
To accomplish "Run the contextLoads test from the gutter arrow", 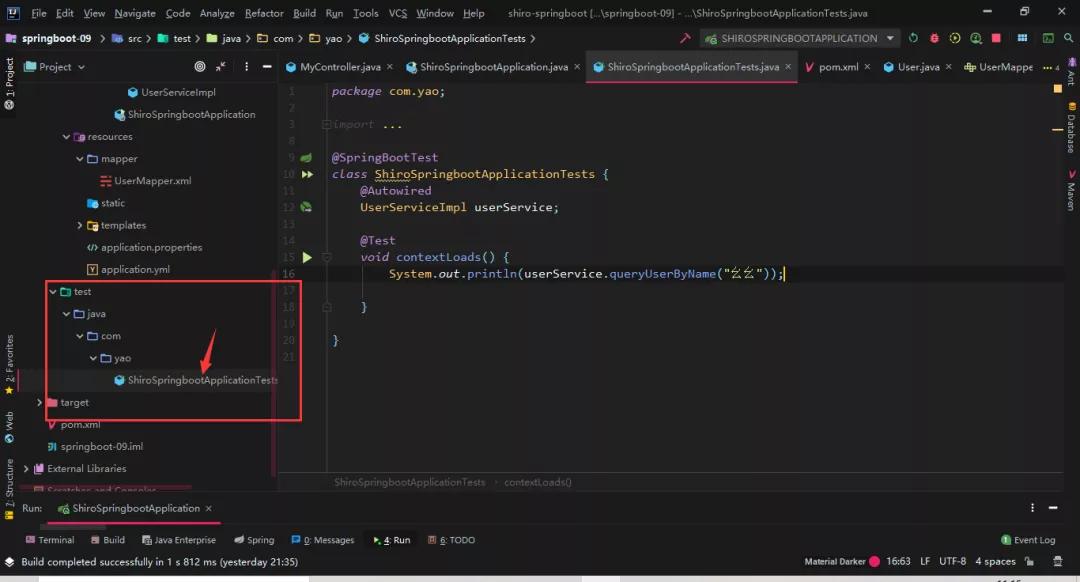I will tap(307, 257).
